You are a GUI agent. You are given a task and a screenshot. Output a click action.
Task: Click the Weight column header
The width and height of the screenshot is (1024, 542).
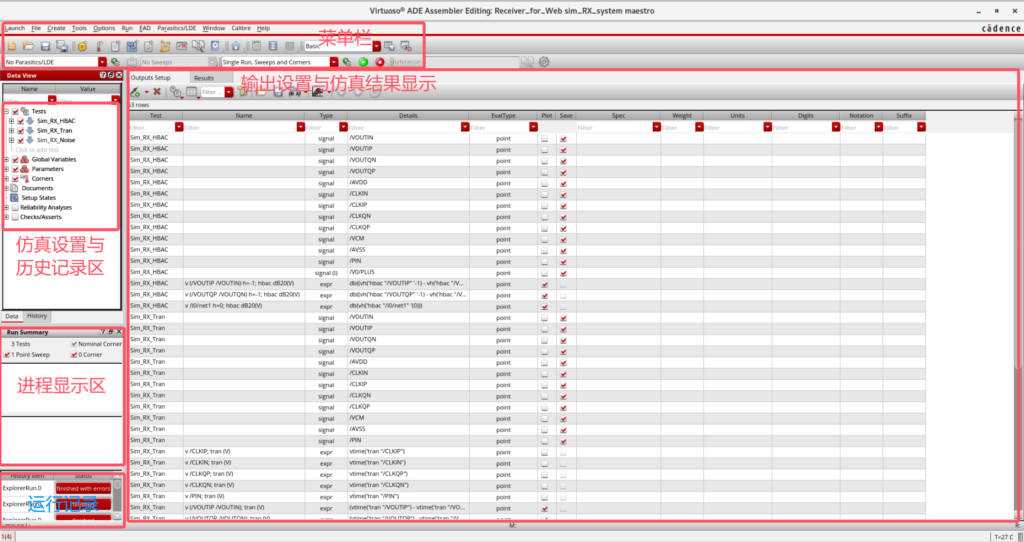tap(682, 116)
